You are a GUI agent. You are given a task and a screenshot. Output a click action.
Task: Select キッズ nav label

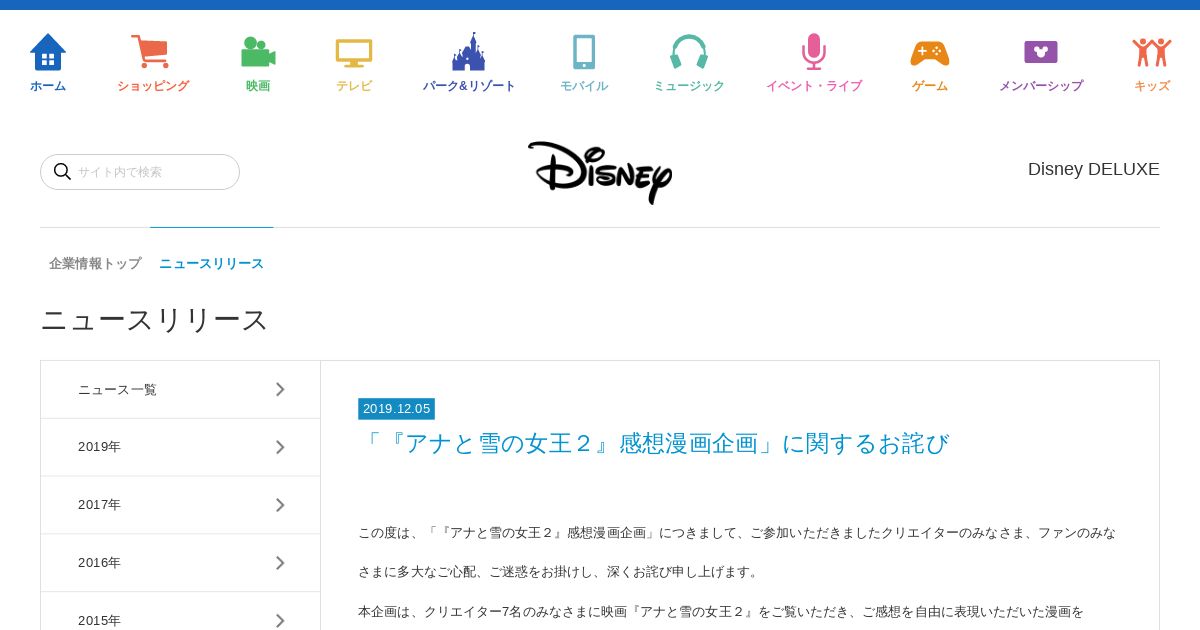[x=1152, y=86]
